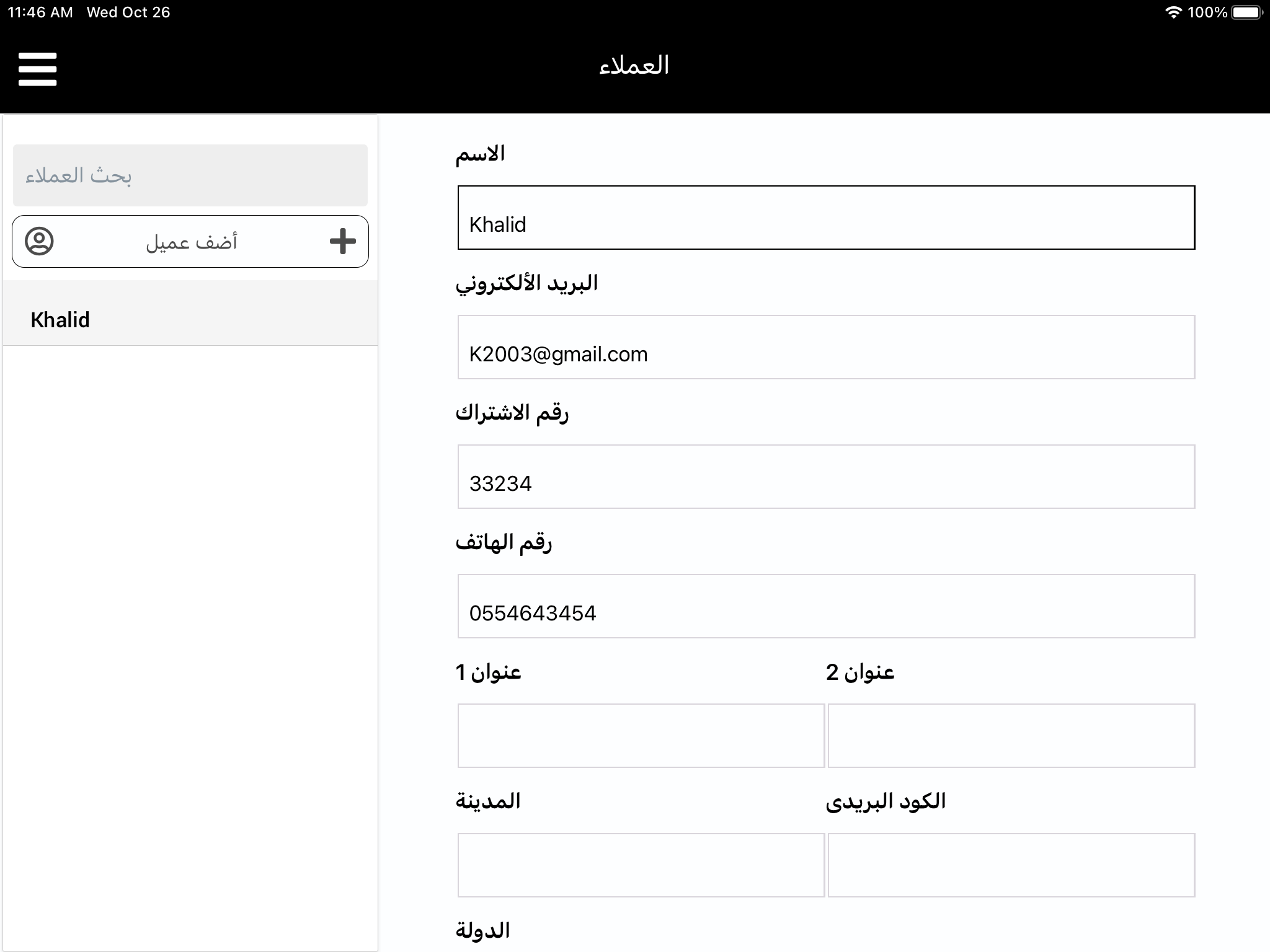Focus the الكود البريدى postal code field
Image resolution: width=1270 pixels, height=952 pixels.
[x=1011, y=865]
